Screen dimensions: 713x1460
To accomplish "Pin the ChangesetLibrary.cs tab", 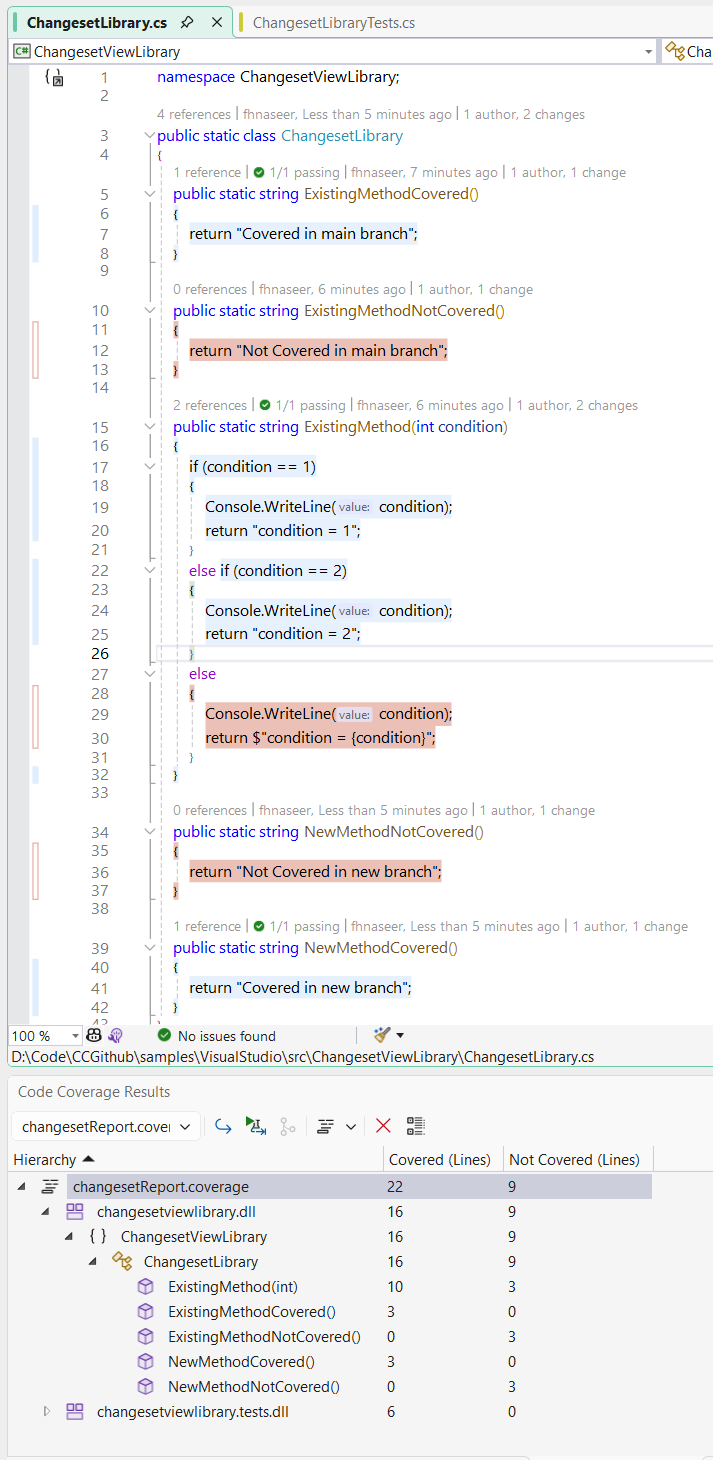I will tap(187, 22).
